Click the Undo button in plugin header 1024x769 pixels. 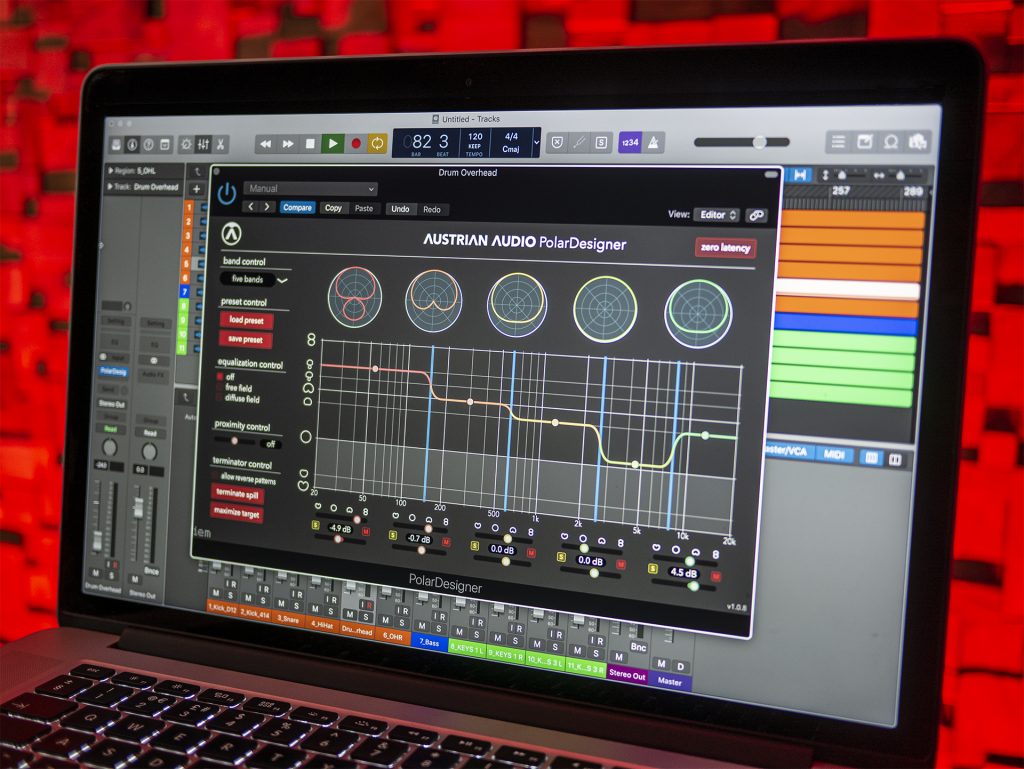coord(400,209)
